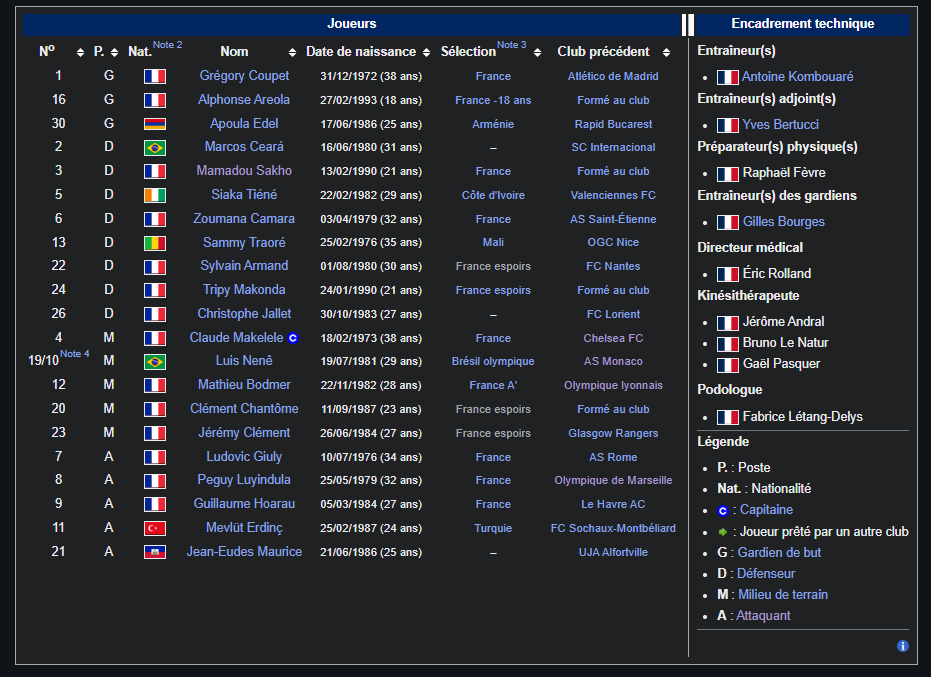This screenshot has width=931, height=677.
Task: Open Atlético de Madrid club link
Action: click(613, 77)
